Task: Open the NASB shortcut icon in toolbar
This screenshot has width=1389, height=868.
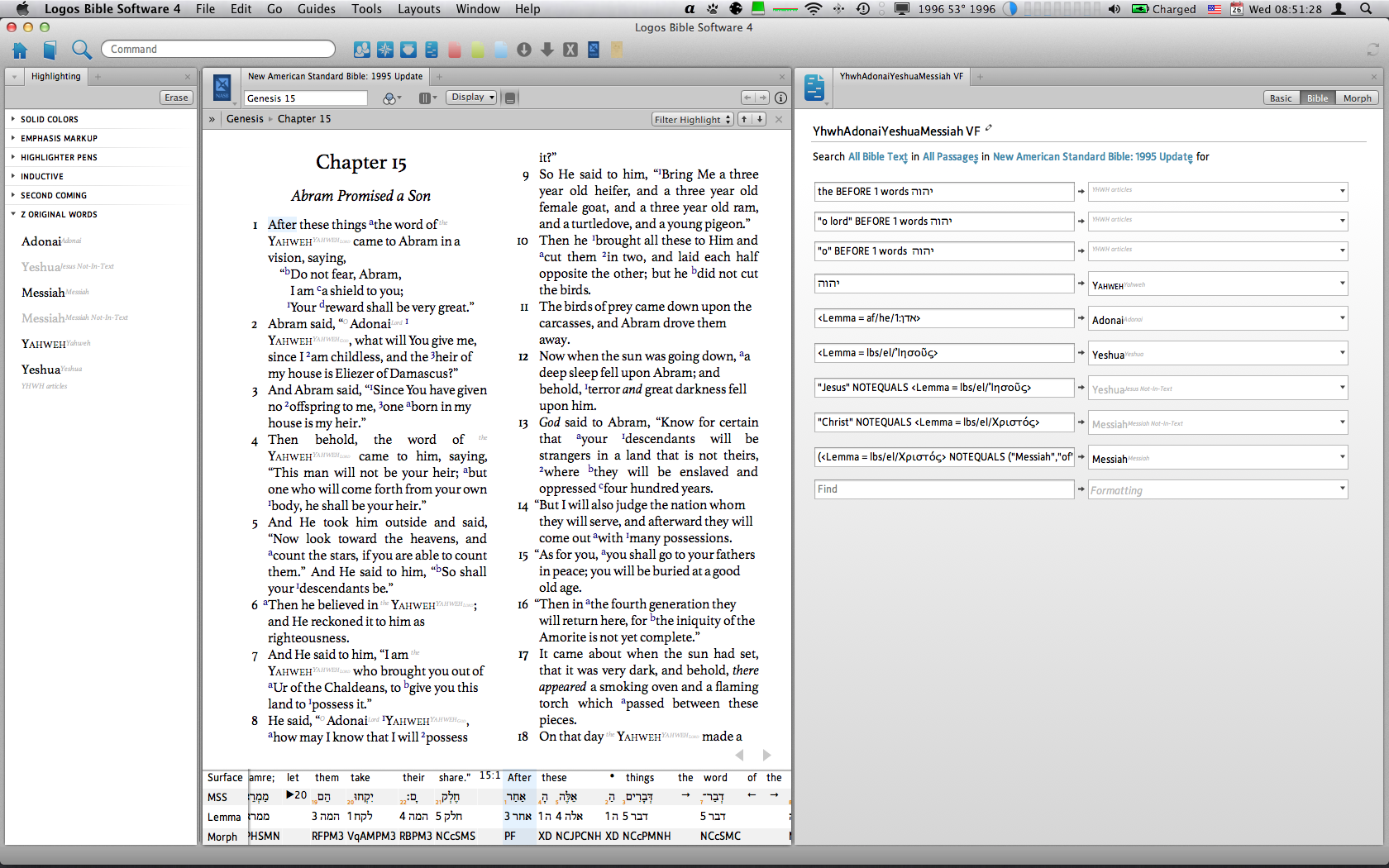Action: pos(594,50)
